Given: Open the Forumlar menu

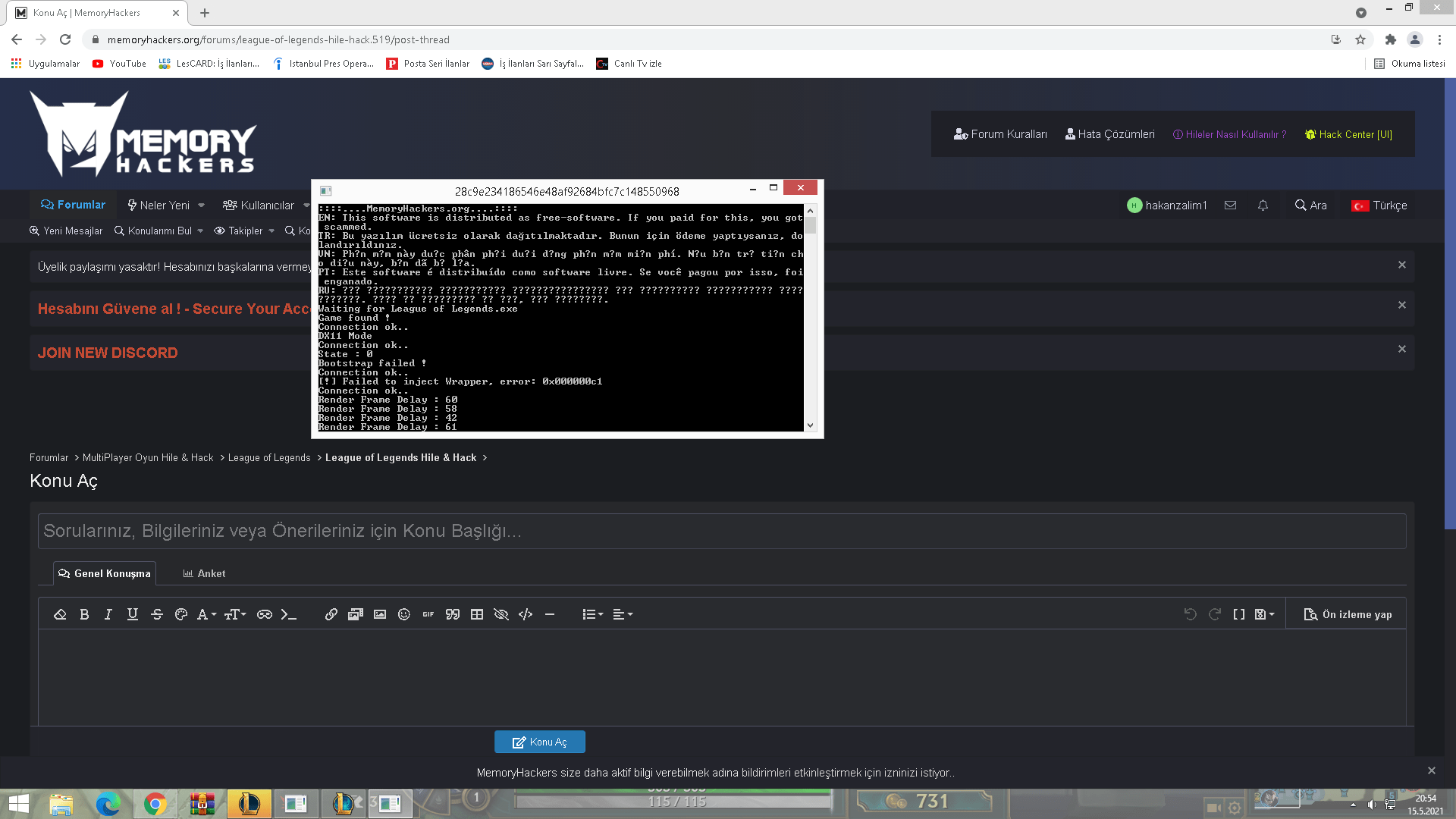Looking at the screenshot, I should 73,205.
